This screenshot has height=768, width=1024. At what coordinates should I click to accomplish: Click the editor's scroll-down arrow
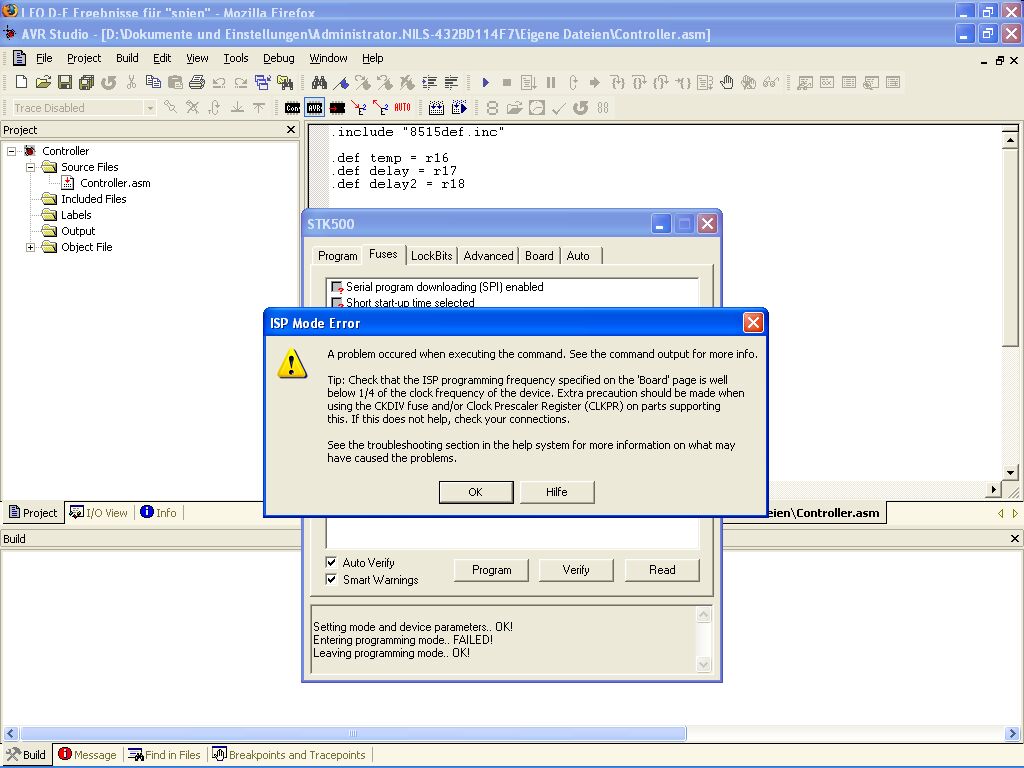point(1010,472)
